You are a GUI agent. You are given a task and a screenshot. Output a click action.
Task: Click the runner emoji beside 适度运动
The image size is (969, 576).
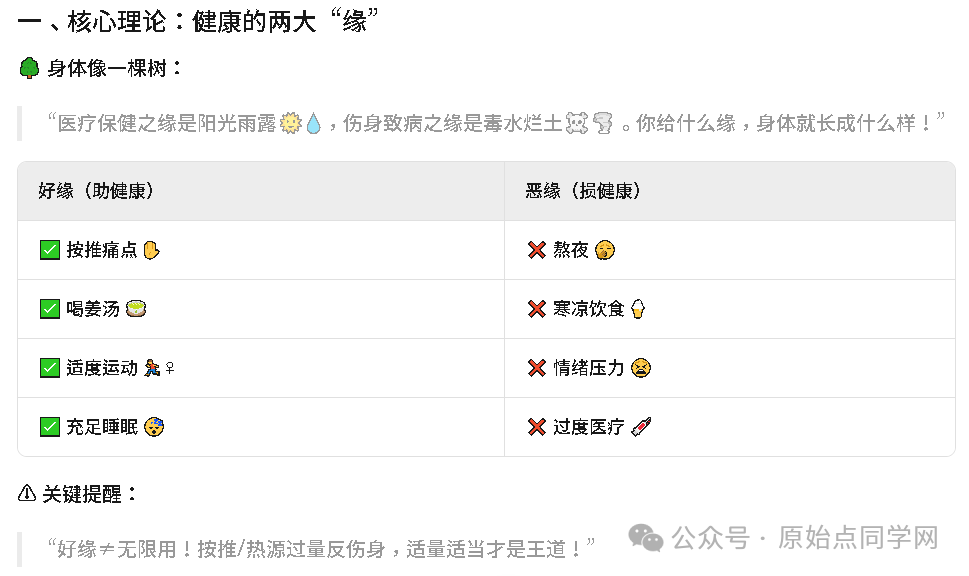point(152,368)
